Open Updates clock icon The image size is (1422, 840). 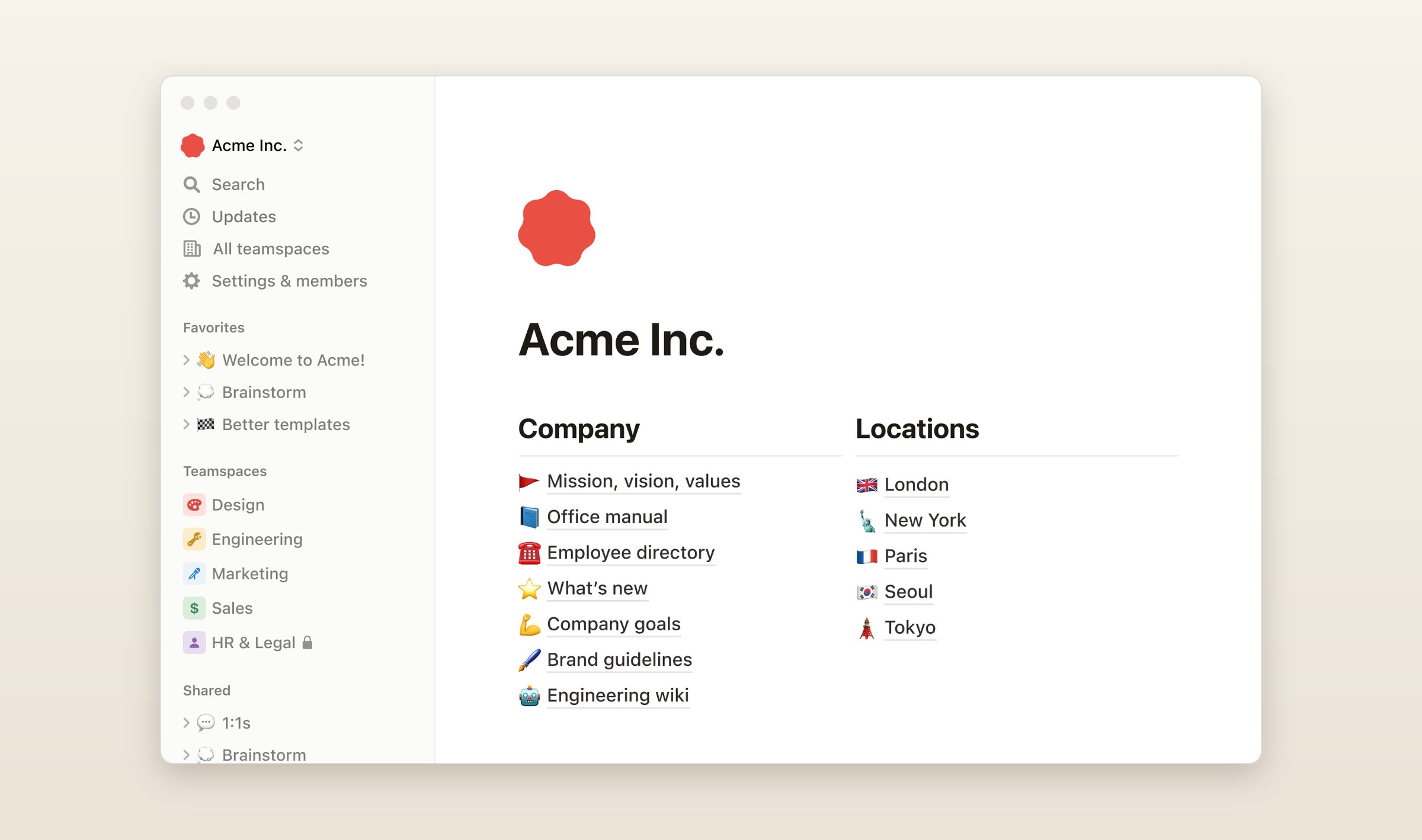click(x=191, y=217)
